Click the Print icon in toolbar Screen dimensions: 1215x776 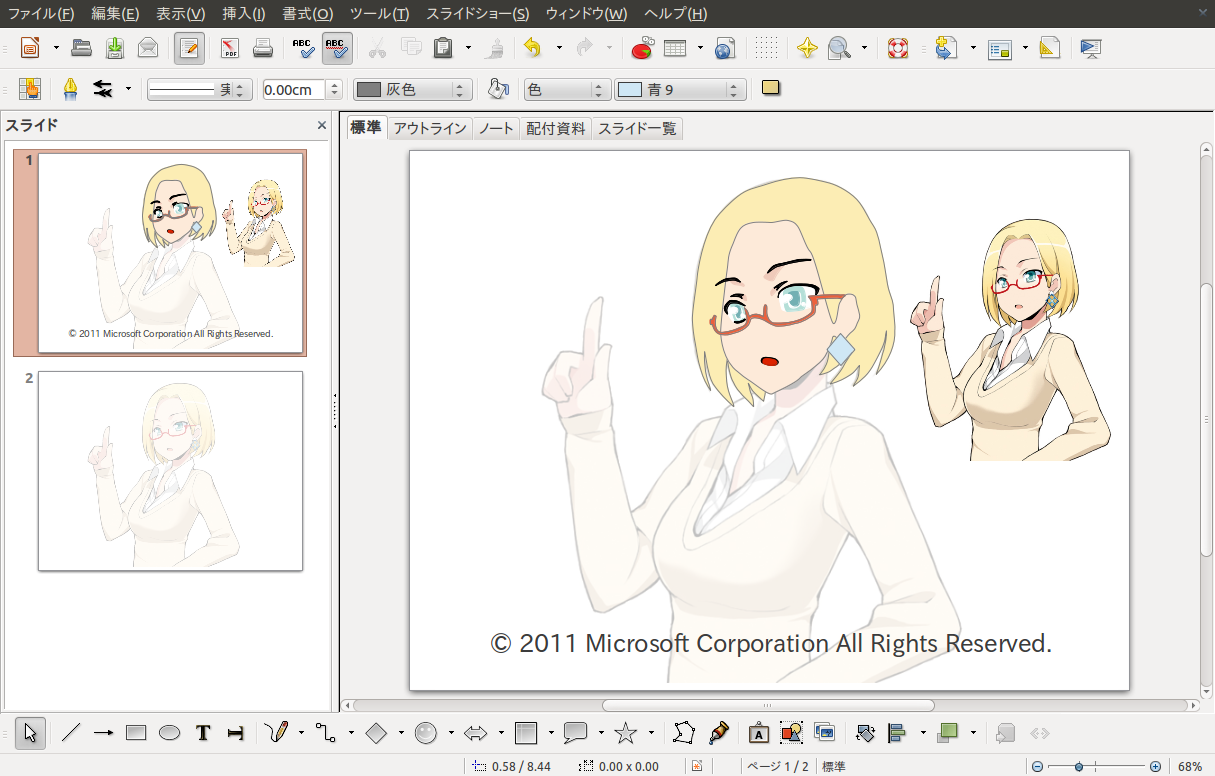pos(262,48)
